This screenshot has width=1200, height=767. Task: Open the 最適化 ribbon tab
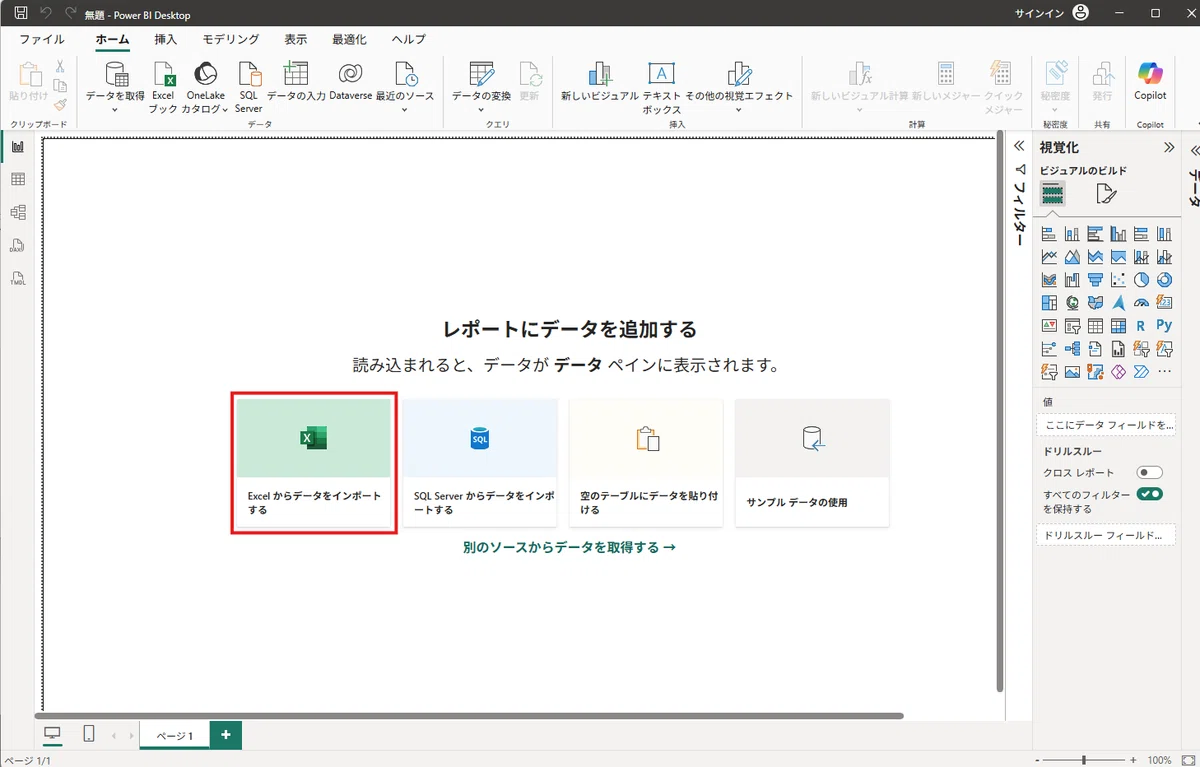coord(349,39)
